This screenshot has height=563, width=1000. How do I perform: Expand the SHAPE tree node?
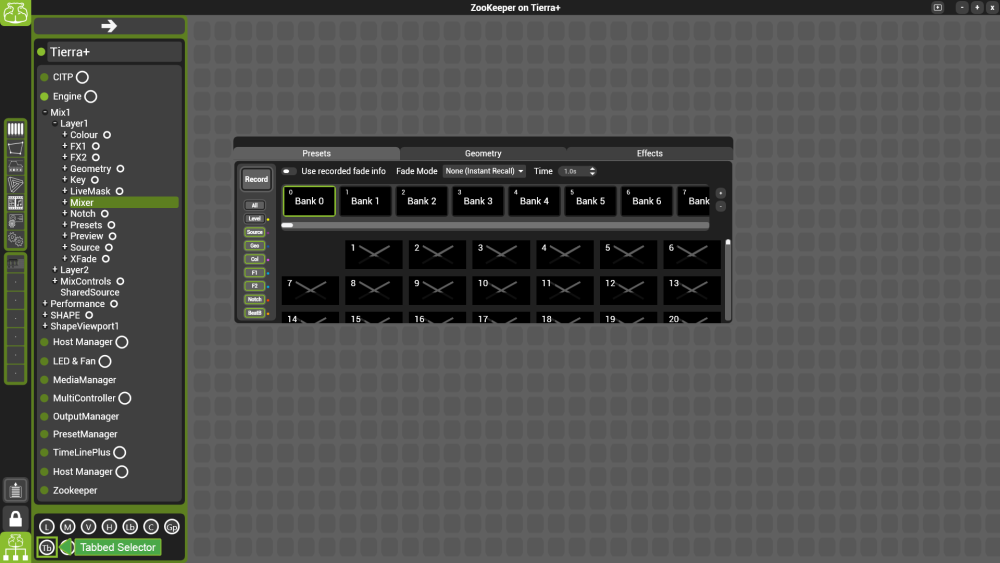[x=45, y=315]
